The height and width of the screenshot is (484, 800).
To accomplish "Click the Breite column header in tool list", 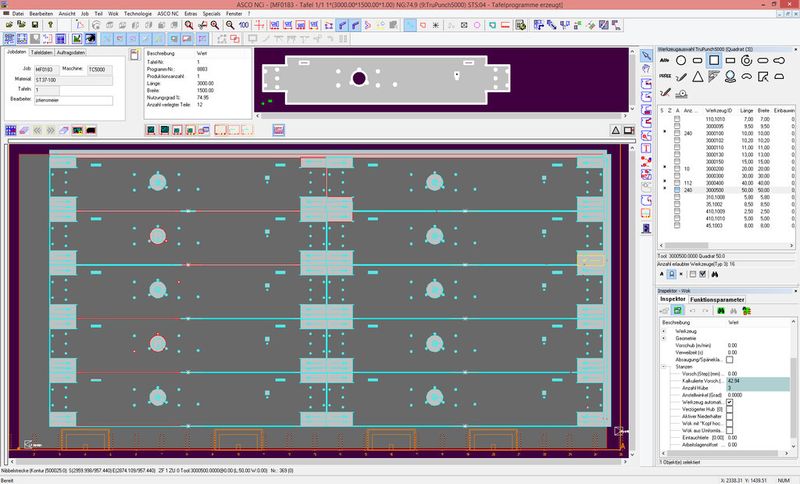I will click(x=763, y=111).
